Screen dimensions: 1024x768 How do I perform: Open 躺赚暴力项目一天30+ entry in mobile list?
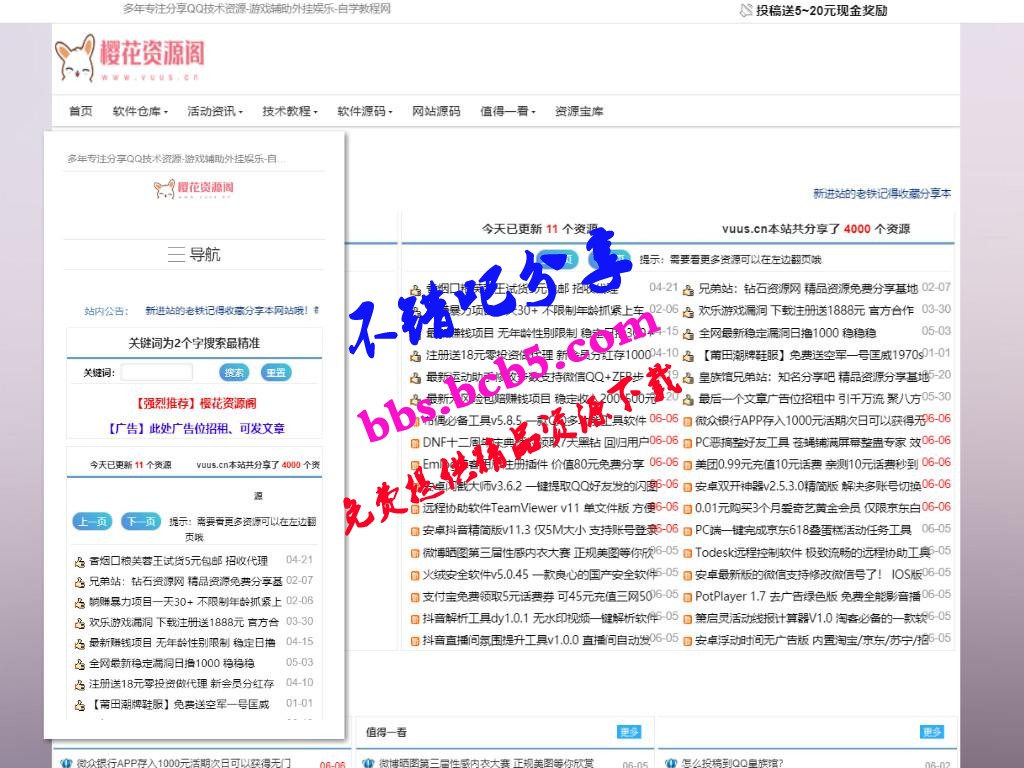tap(185, 601)
